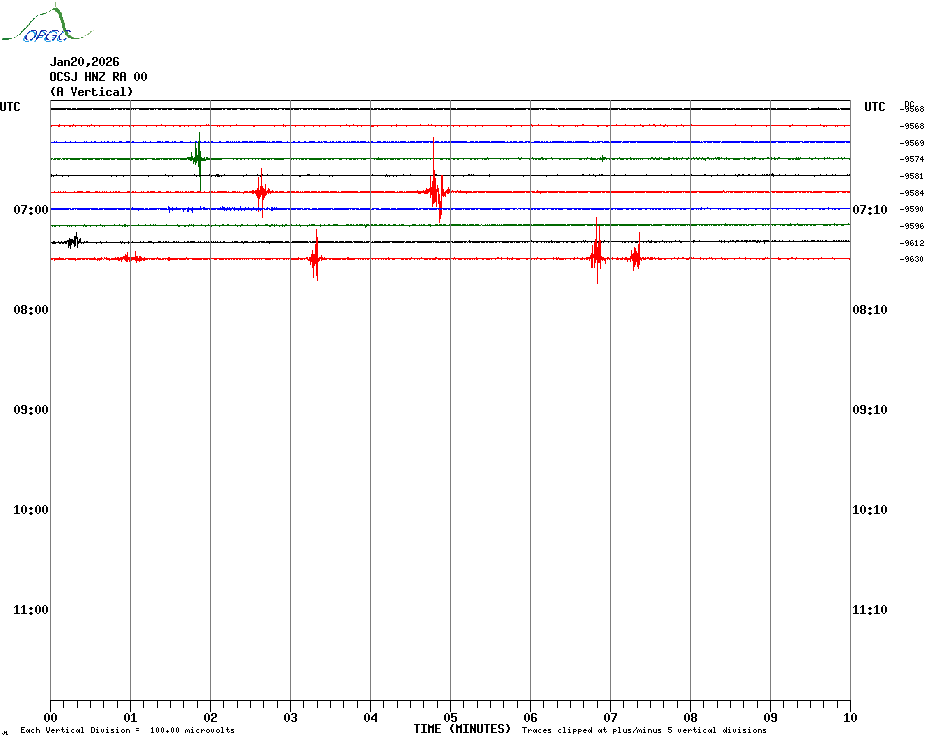This screenshot has height=744, width=930.
Task: Click the (A Vertical) channel label
Action: (91, 92)
